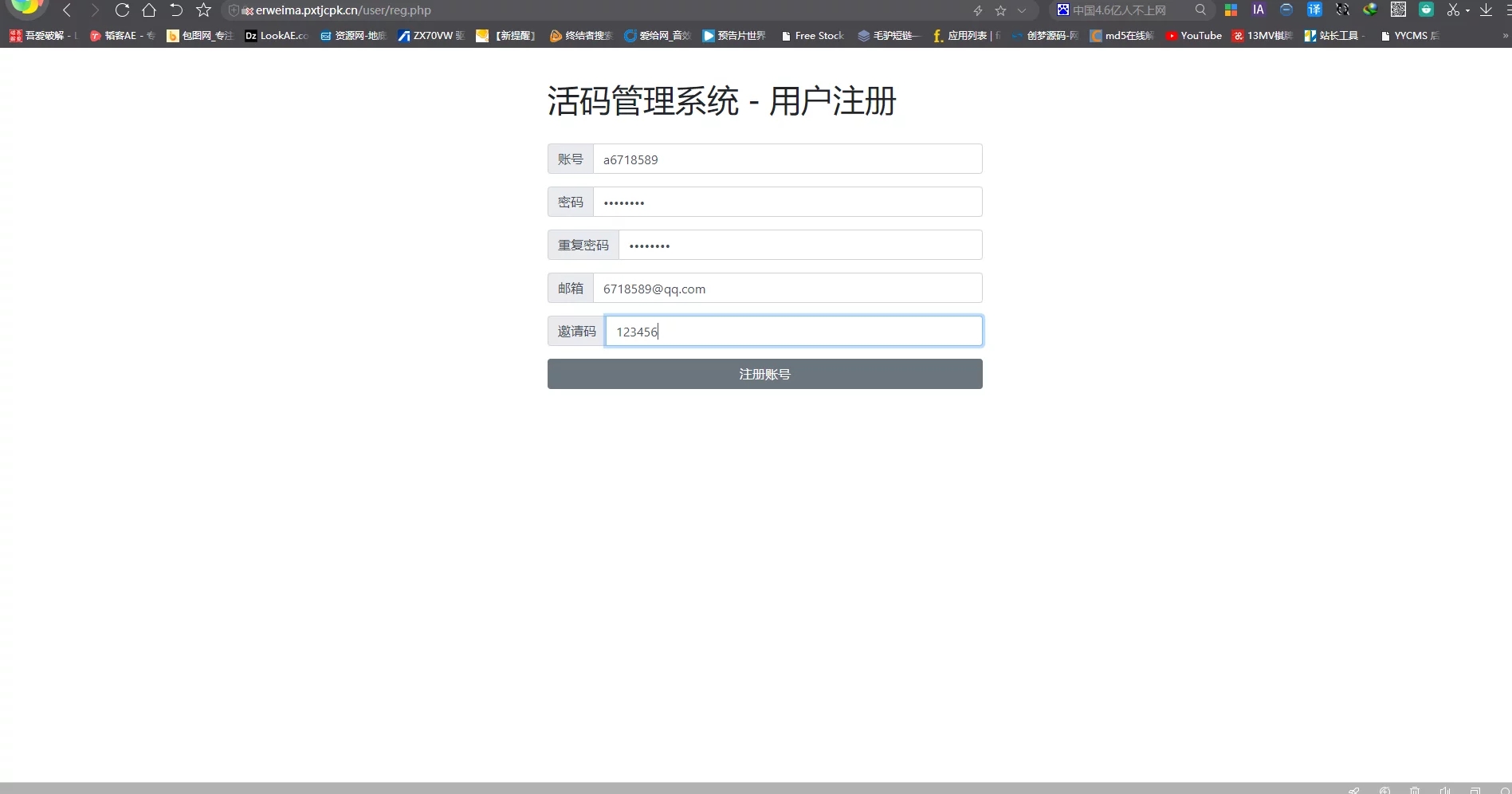
Task: Click the lightning speed-mode icon in address bar
Action: (x=978, y=10)
